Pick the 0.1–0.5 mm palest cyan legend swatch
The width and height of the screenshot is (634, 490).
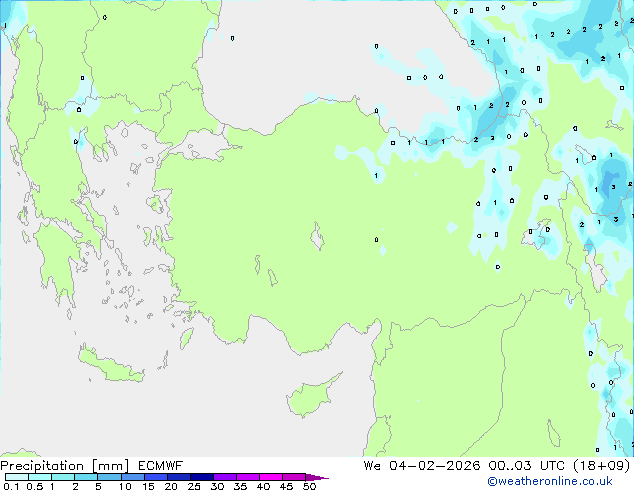[17, 477]
